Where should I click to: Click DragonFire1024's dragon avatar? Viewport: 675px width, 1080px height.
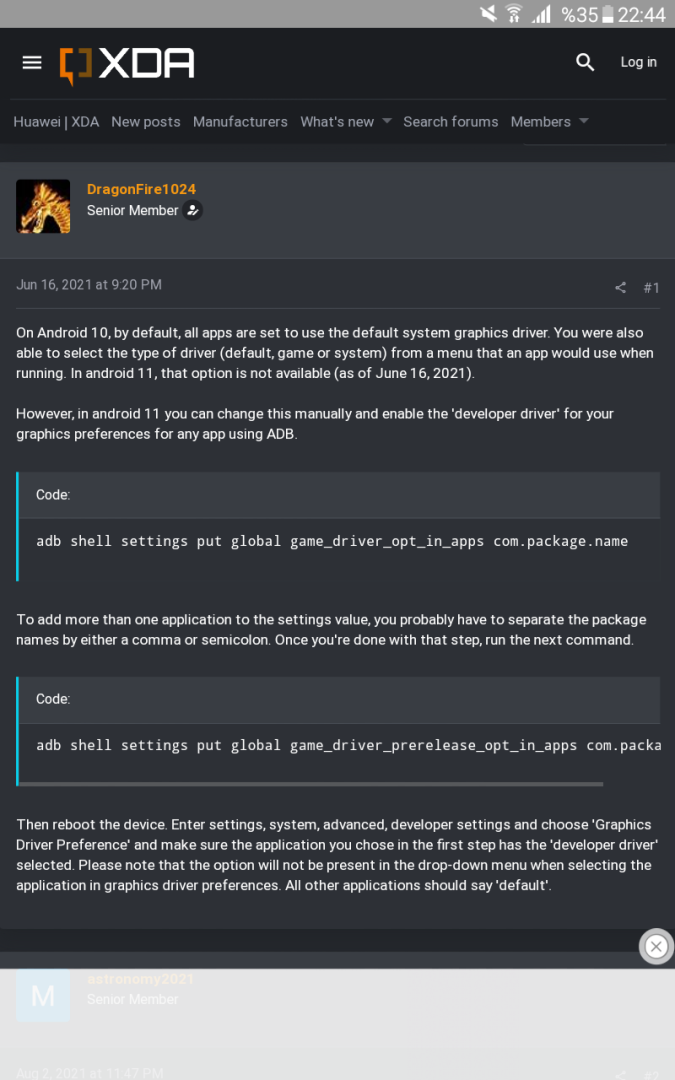pos(43,207)
